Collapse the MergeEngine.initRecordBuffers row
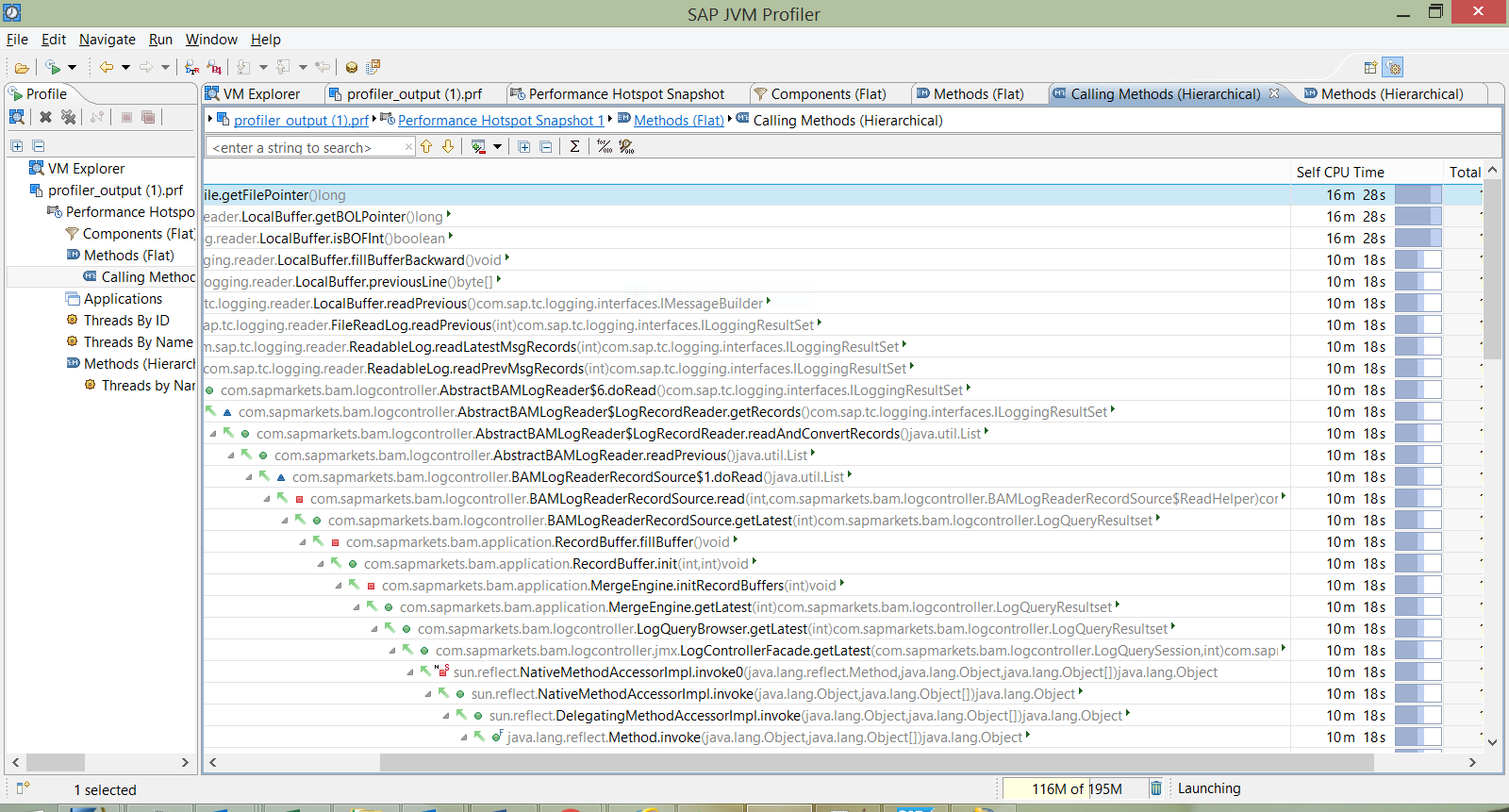 (339, 586)
